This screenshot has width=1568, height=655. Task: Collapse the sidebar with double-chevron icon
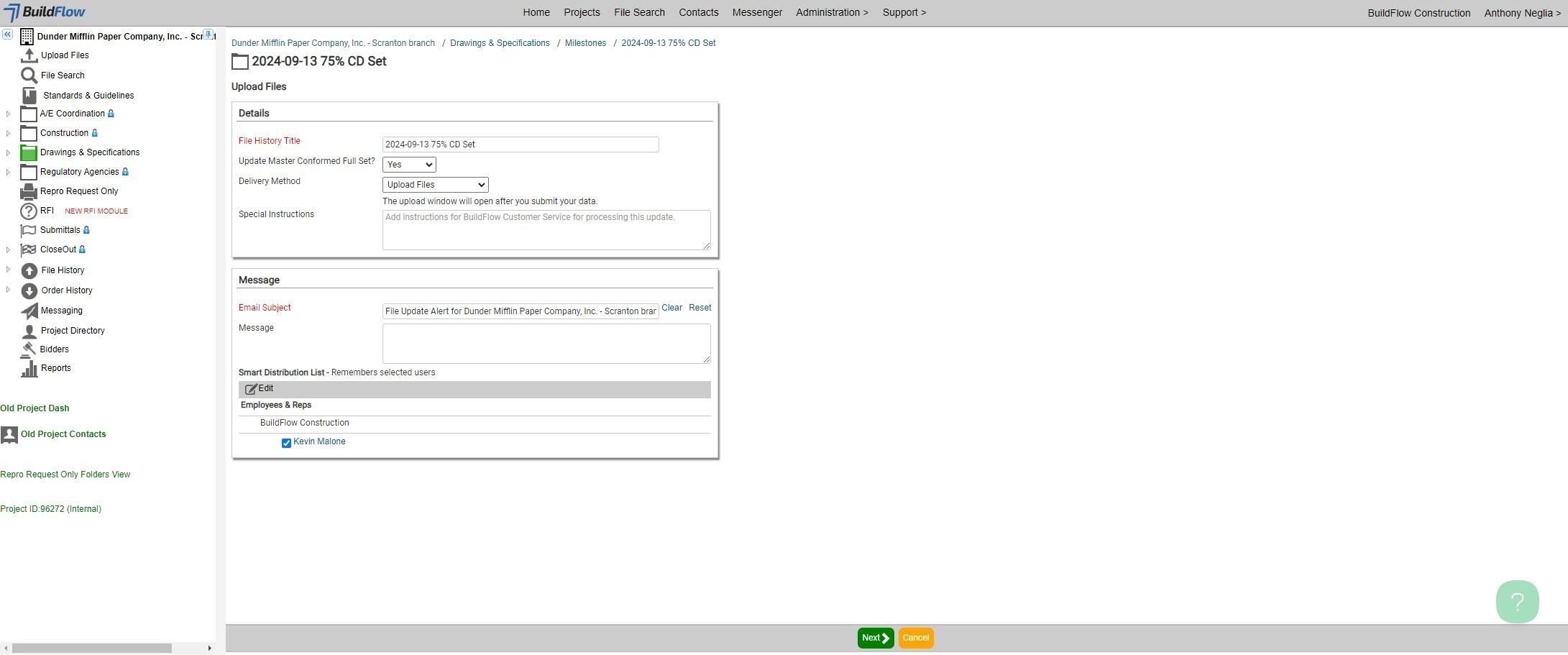(x=7, y=35)
